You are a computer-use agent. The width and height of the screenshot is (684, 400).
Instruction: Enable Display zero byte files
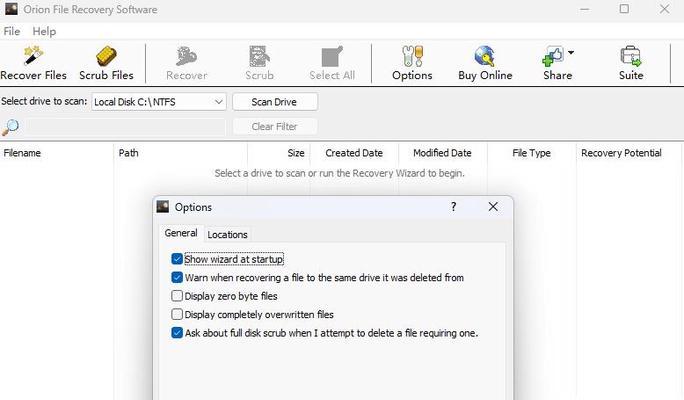pos(177,296)
